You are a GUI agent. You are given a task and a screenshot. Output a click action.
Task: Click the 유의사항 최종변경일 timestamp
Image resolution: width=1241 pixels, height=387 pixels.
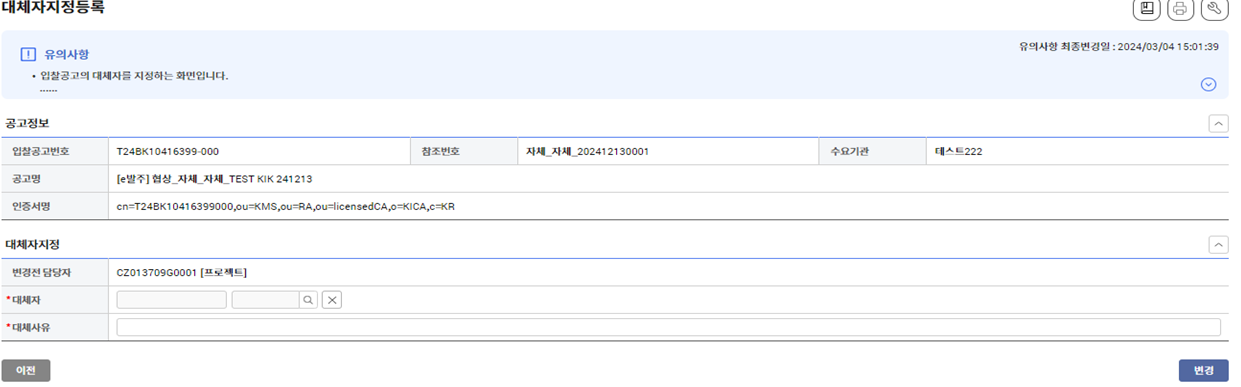click(x=1118, y=46)
